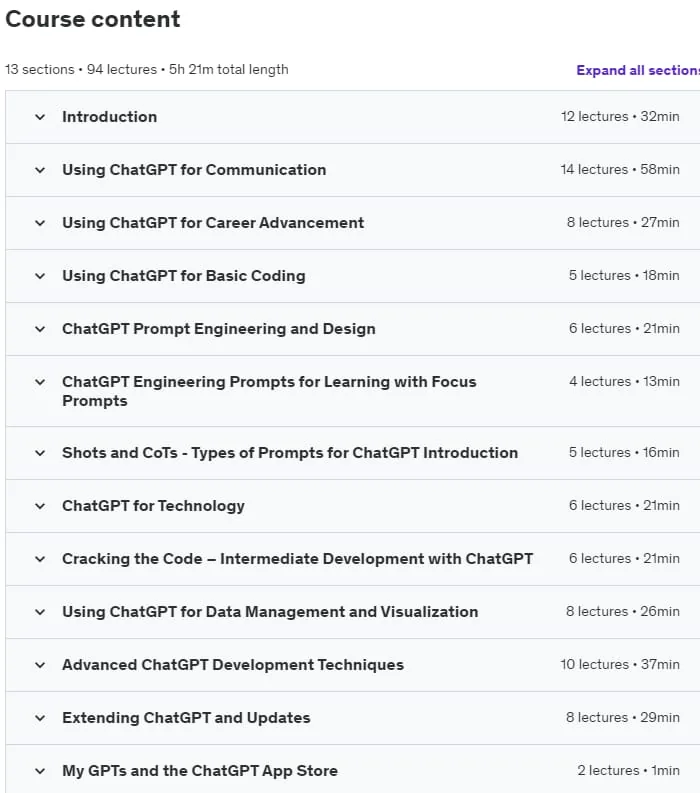
Task: Click chevron beside Data Management and Visualization
Action: point(40,613)
